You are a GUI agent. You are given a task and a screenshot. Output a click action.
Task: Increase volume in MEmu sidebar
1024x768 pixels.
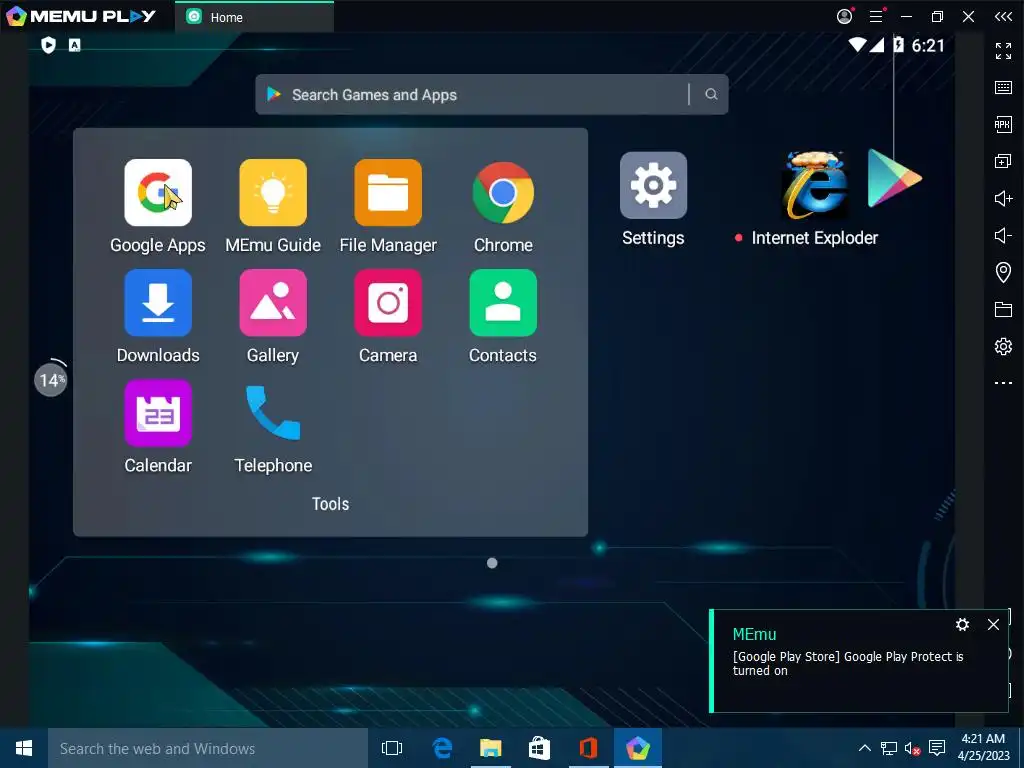coord(1003,198)
